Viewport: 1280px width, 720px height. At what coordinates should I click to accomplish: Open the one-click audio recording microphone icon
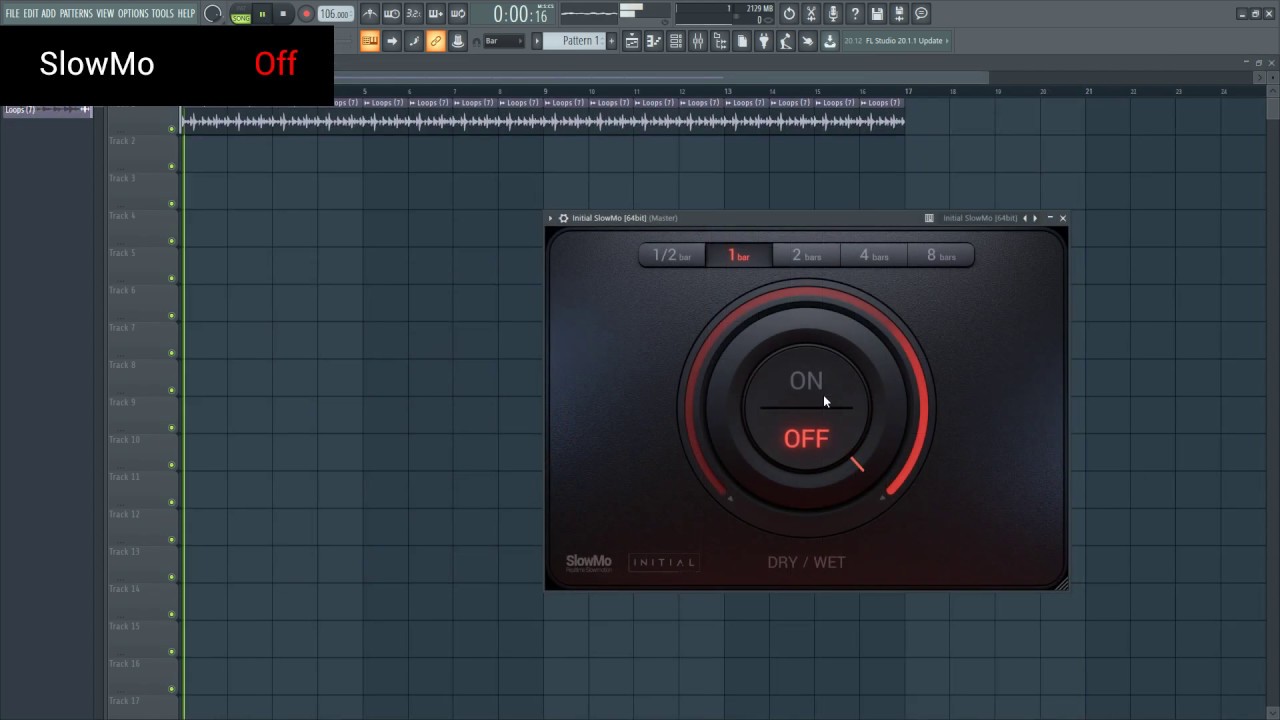coord(833,14)
